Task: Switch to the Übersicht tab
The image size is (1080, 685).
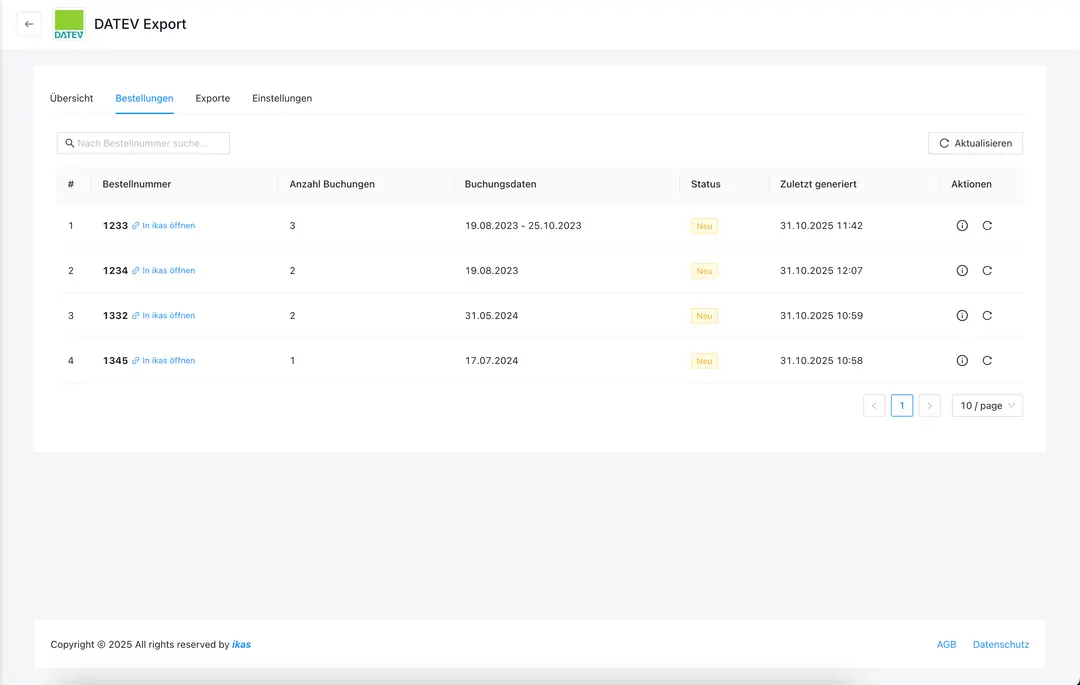Action: (x=71, y=99)
